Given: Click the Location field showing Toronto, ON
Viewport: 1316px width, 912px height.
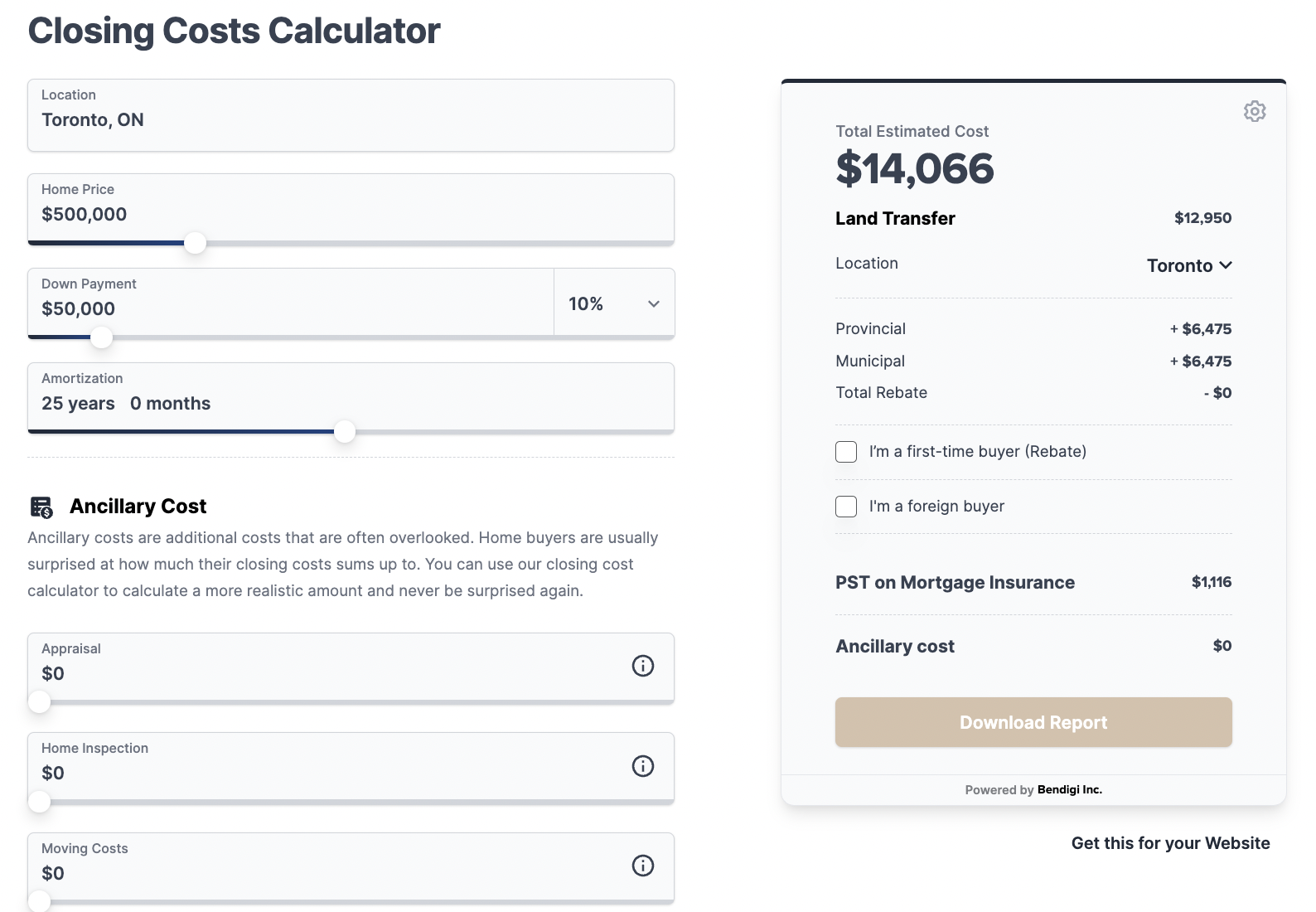Looking at the screenshot, I should 249,114.
